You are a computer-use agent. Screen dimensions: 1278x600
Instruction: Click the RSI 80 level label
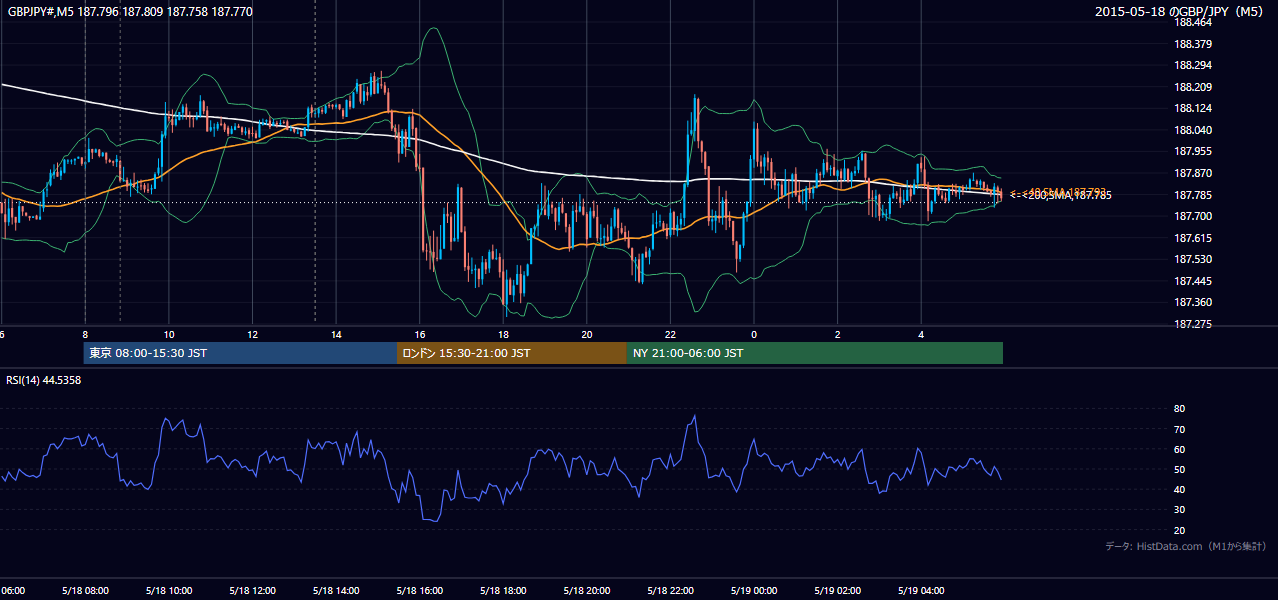(x=1180, y=409)
